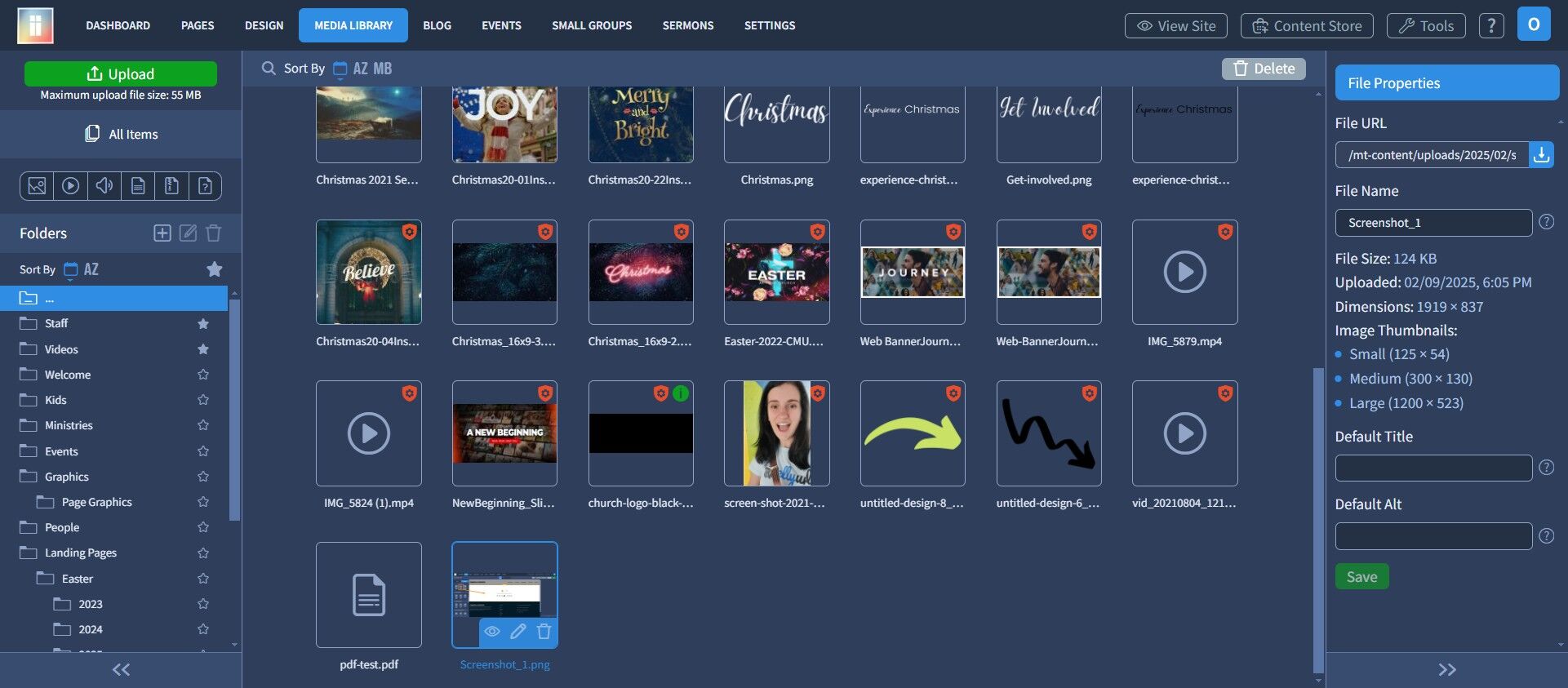Click the green Upload button

click(x=121, y=73)
